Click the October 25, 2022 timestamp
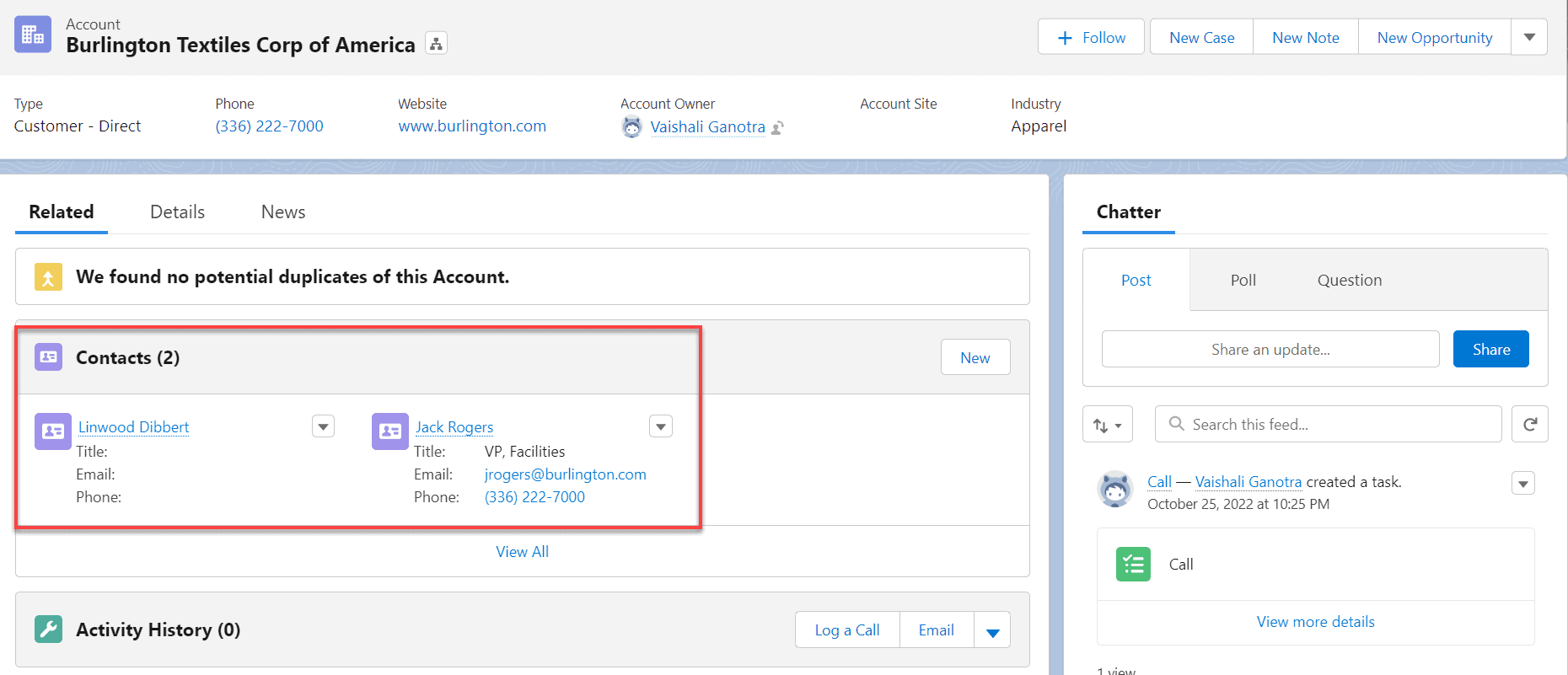The height and width of the screenshot is (675, 1568). click(1238, 504)
